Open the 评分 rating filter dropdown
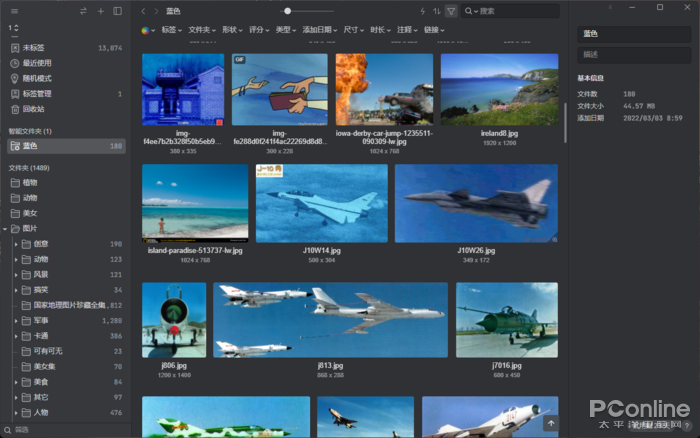The width and height of the screenshot is (700, 438). [x=259, y=30]
